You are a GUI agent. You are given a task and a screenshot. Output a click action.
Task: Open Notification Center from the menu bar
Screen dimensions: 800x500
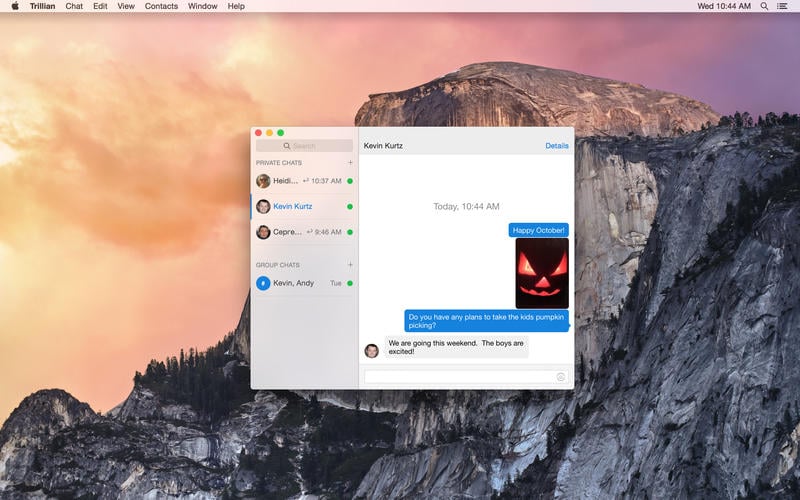[782, 6]
